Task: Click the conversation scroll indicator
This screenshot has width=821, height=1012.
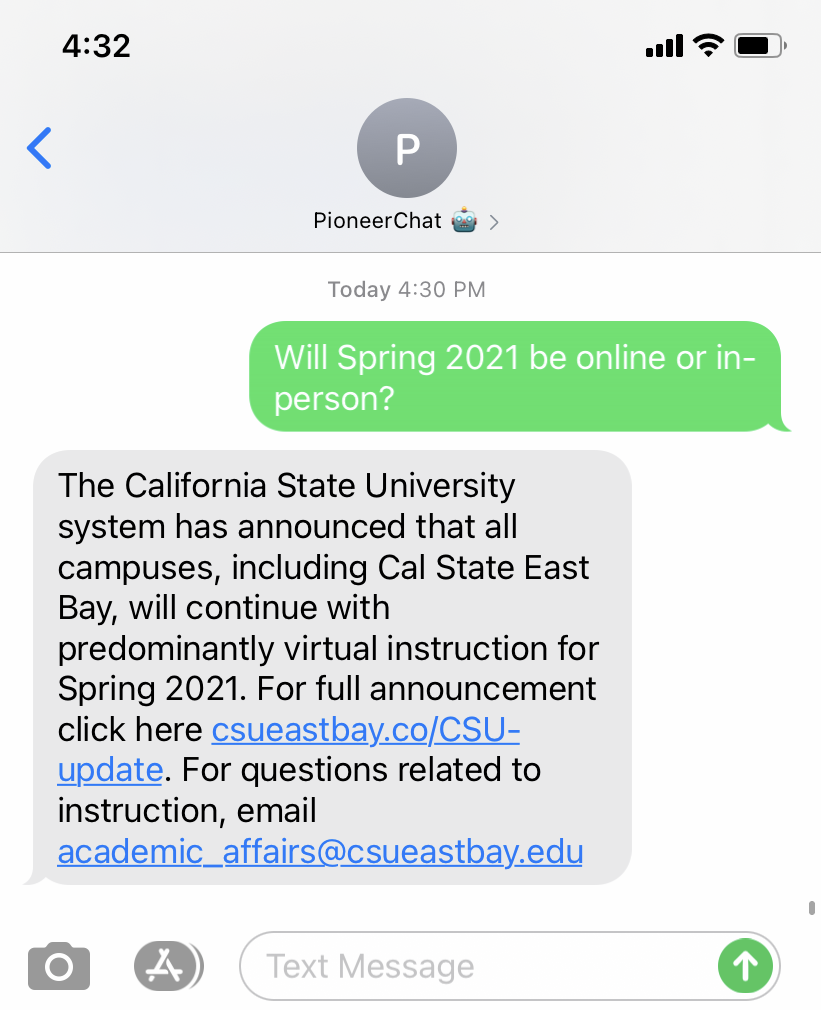Action: [812, 907]
